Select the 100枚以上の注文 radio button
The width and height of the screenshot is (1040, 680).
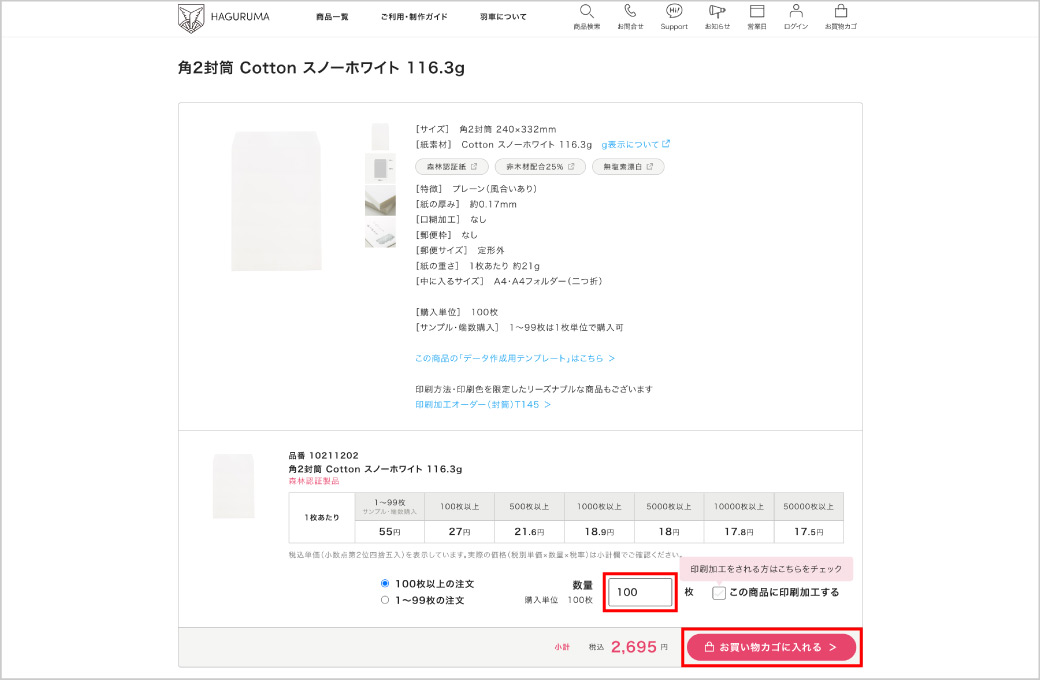point(385,583)
